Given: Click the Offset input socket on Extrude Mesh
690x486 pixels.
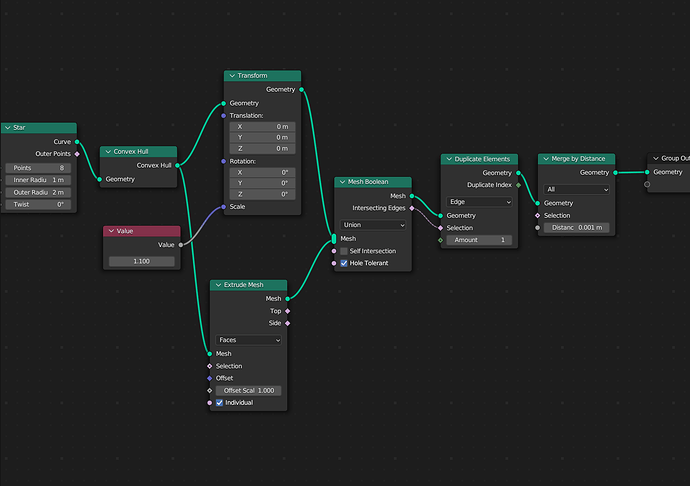Looking at the screenshot, I should tap(209, 378).
